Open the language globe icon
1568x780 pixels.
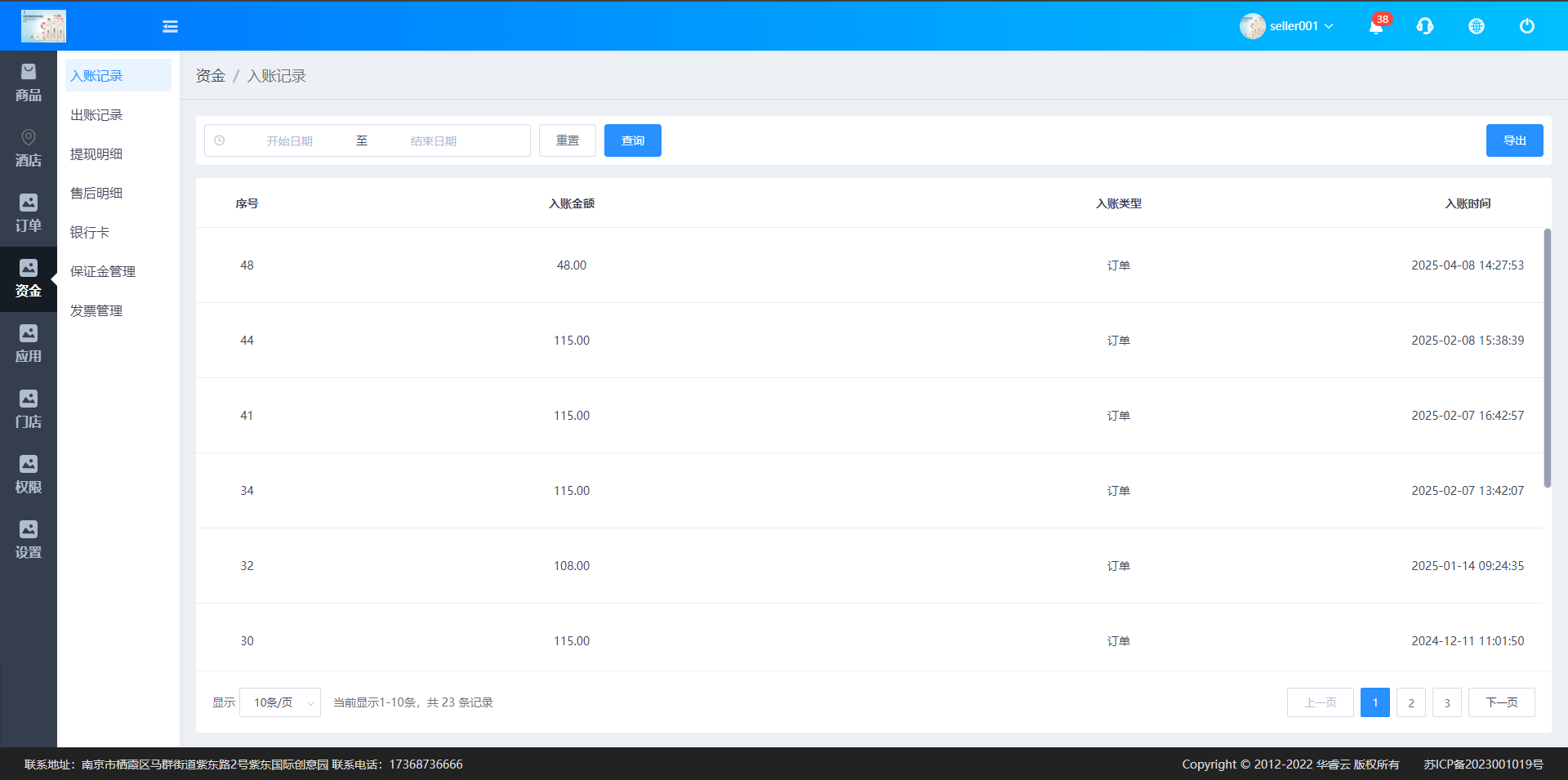tap(1476, 26)
